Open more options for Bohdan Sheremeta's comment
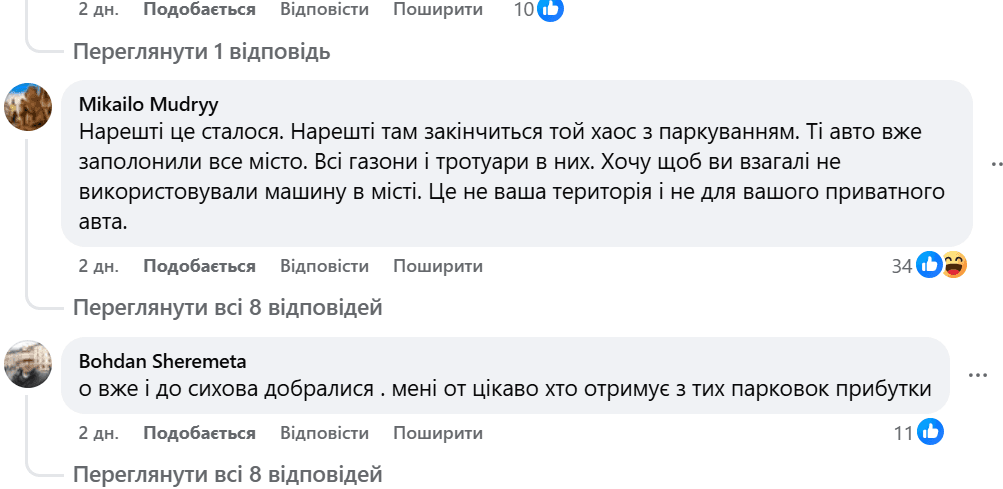This screenshot has height=489, width=1003. 978,375
